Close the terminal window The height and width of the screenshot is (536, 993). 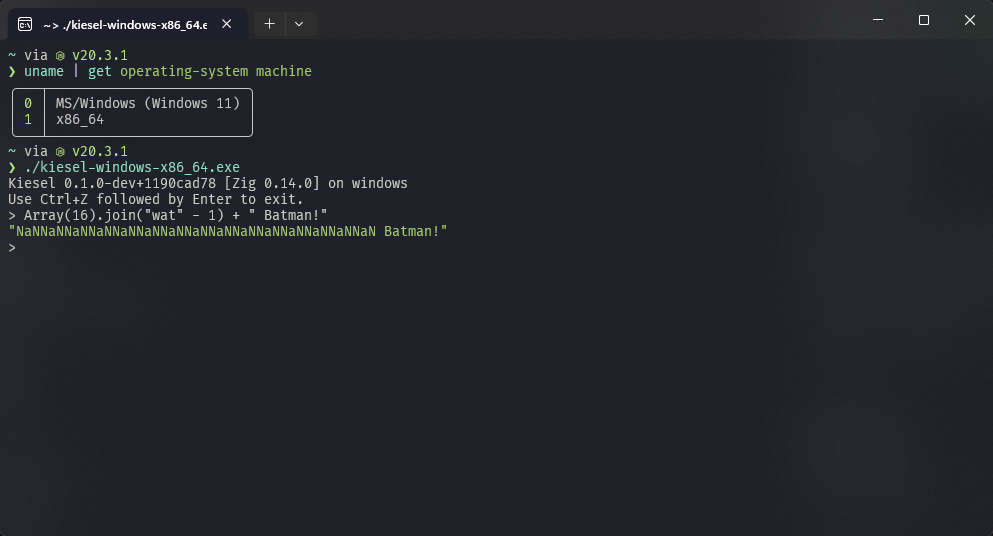970,20
